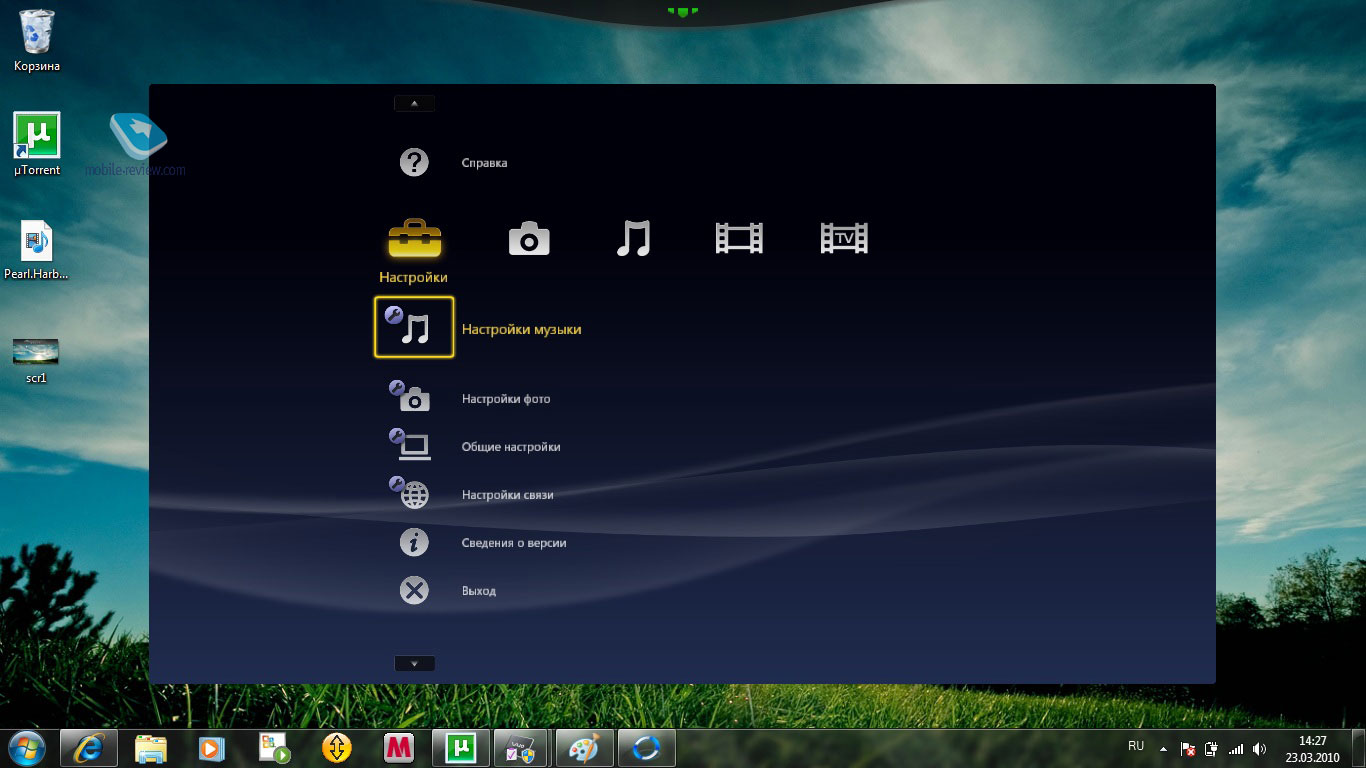Select the Photo camera category icon
This screenshot has height=768, width=1366.
[x=529, y=239]
